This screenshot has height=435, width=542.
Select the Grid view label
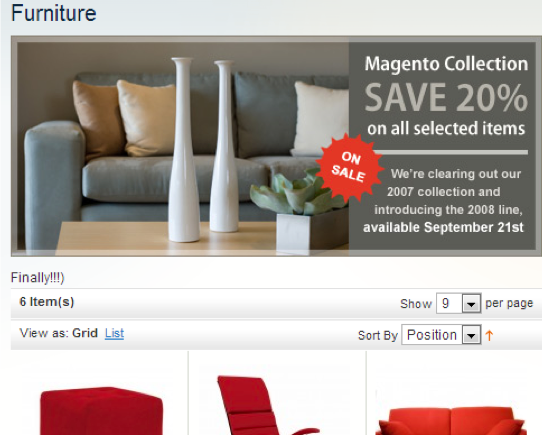[x=85, y=333]
